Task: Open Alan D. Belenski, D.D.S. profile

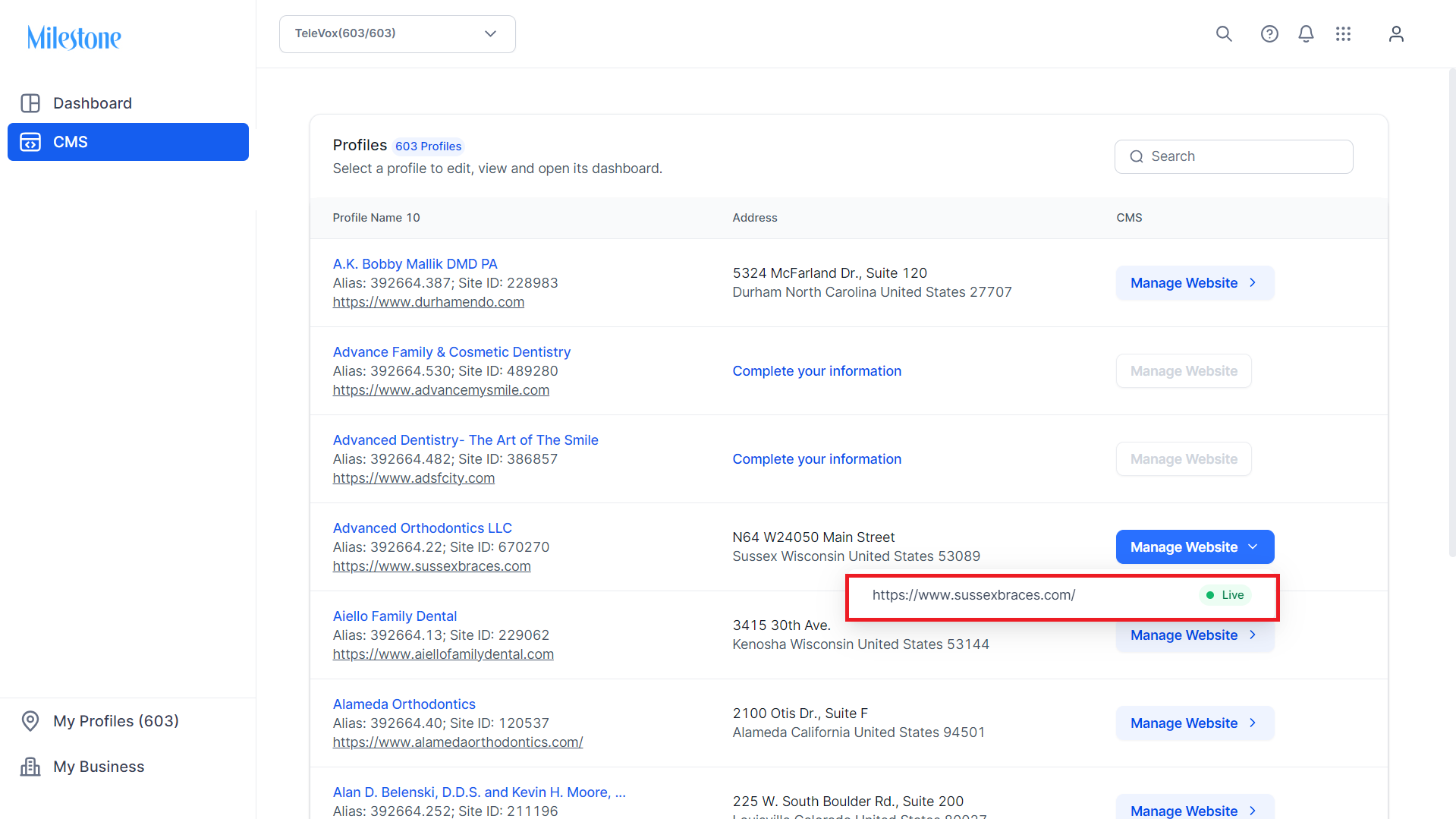Action: [480, 792]
